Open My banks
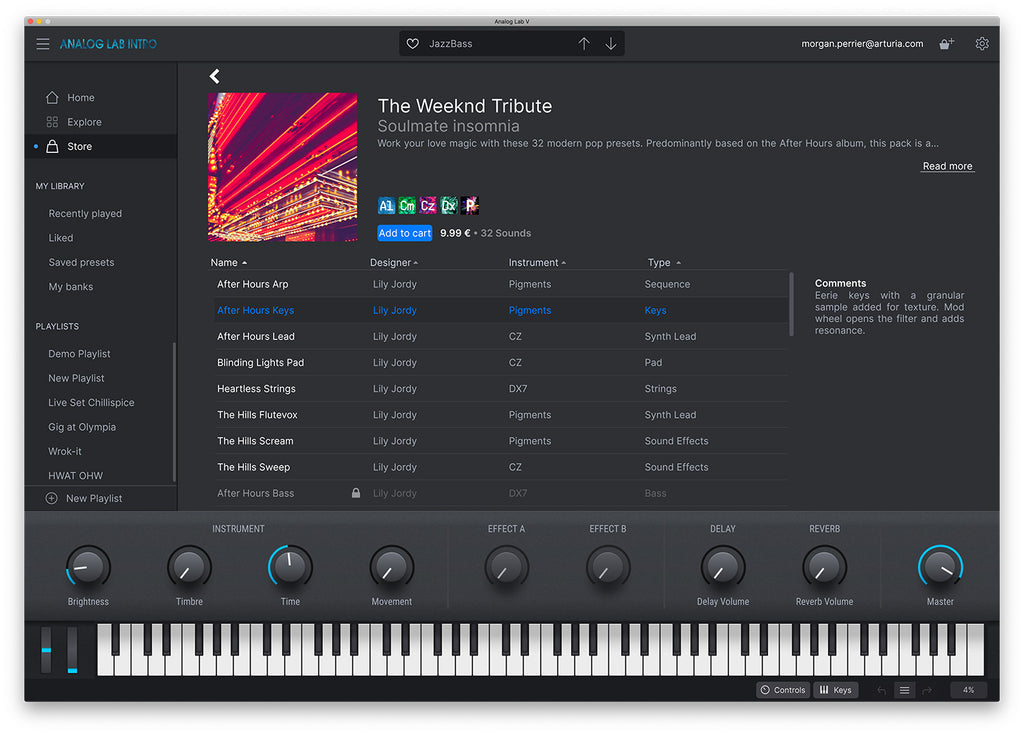This screenshot has height=734, width=1024. 71,287
